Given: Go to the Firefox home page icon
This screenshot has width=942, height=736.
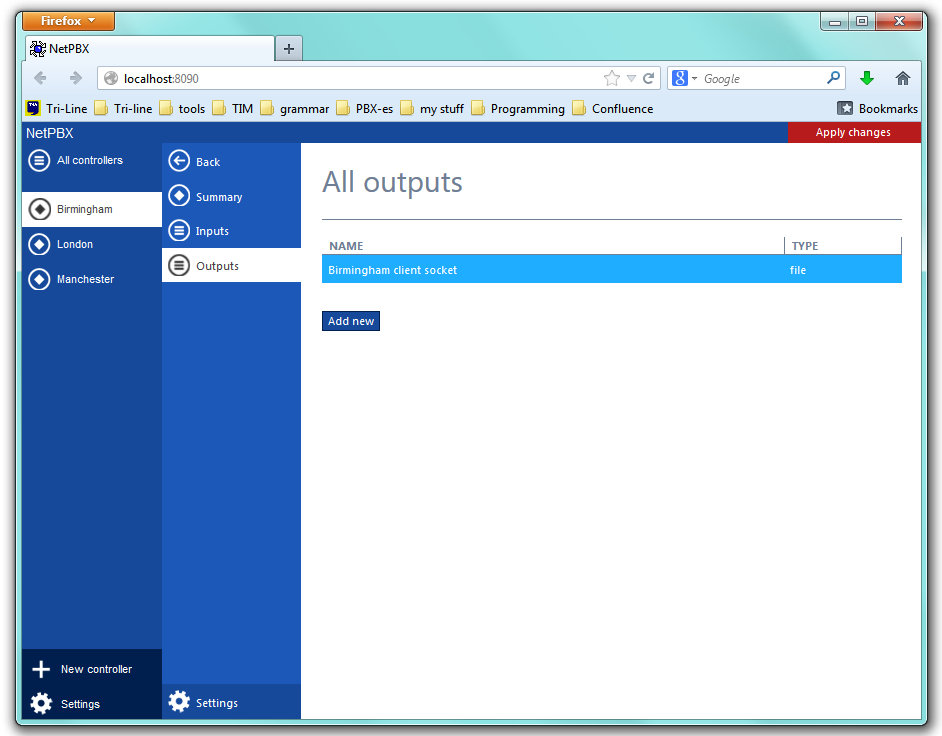Looking at the screenshot, I should point(902,78).
